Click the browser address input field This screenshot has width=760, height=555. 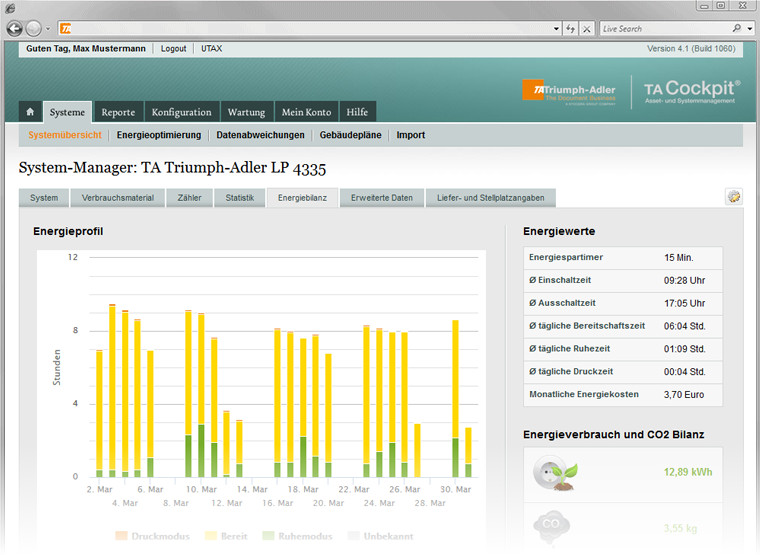click(310, 29)
